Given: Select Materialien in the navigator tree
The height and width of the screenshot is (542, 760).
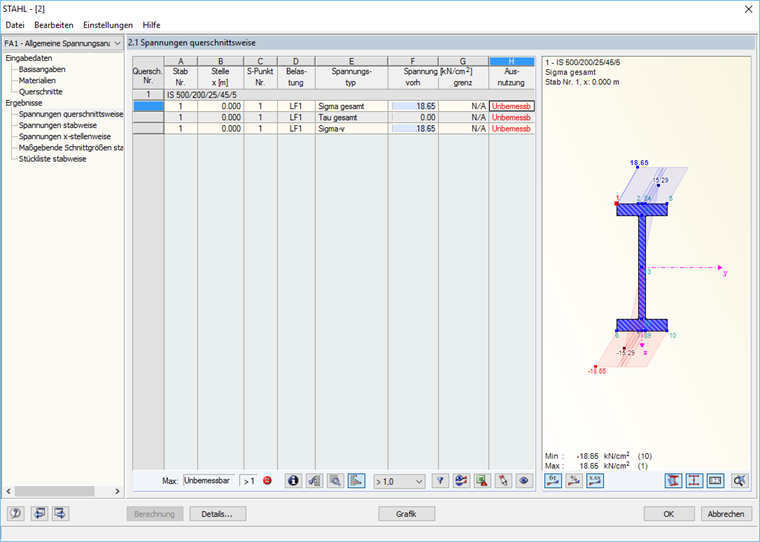Looking at the screenshot, I should [x=37, y=80].
